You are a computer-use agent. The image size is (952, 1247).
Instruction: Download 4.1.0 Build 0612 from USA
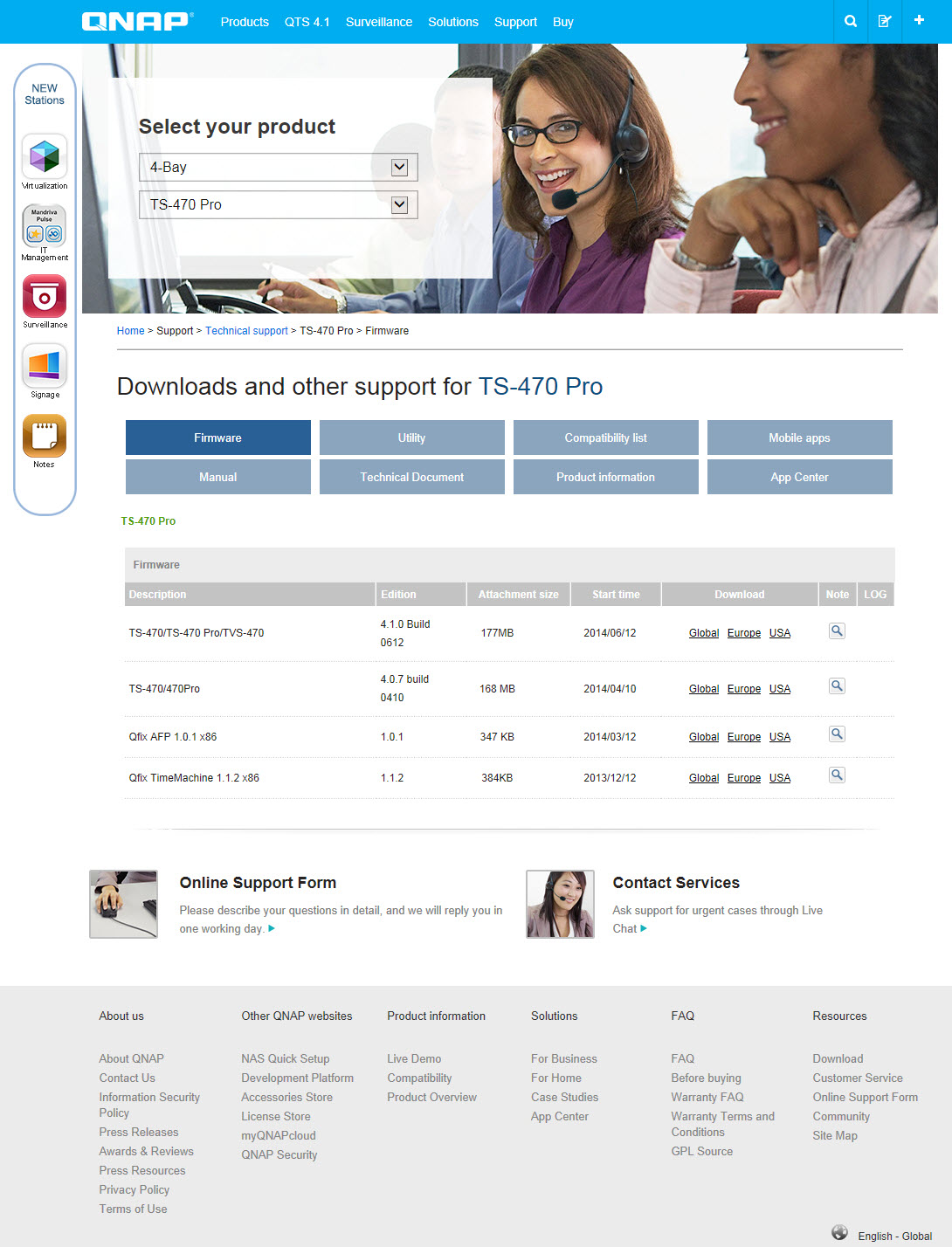click(x=780, y=633)
